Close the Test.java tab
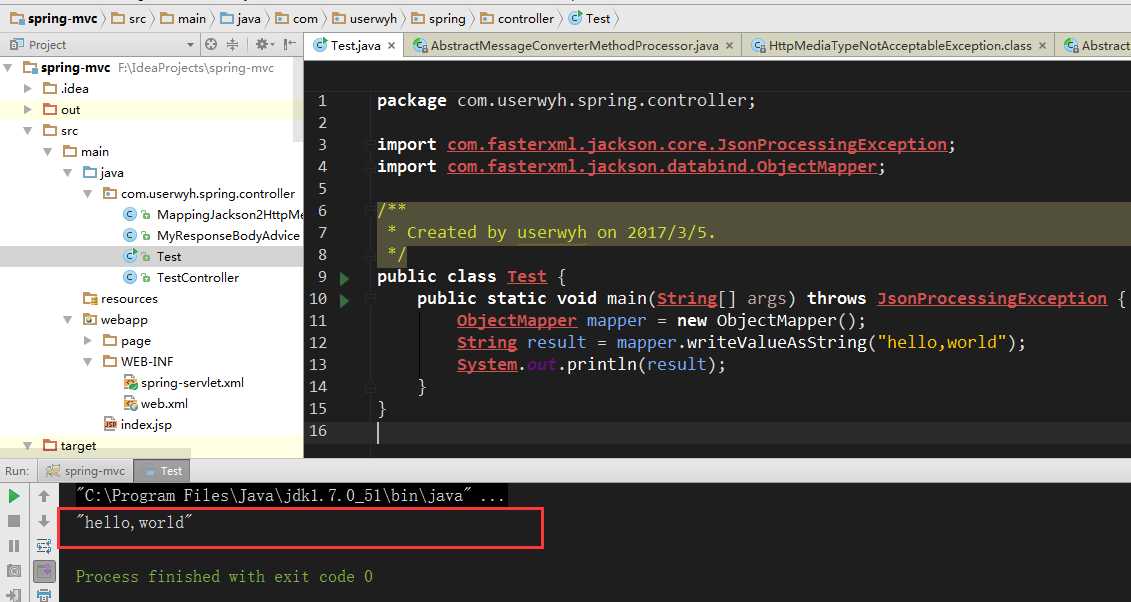This screenshot has width=1131, height=602. point(391,45)
